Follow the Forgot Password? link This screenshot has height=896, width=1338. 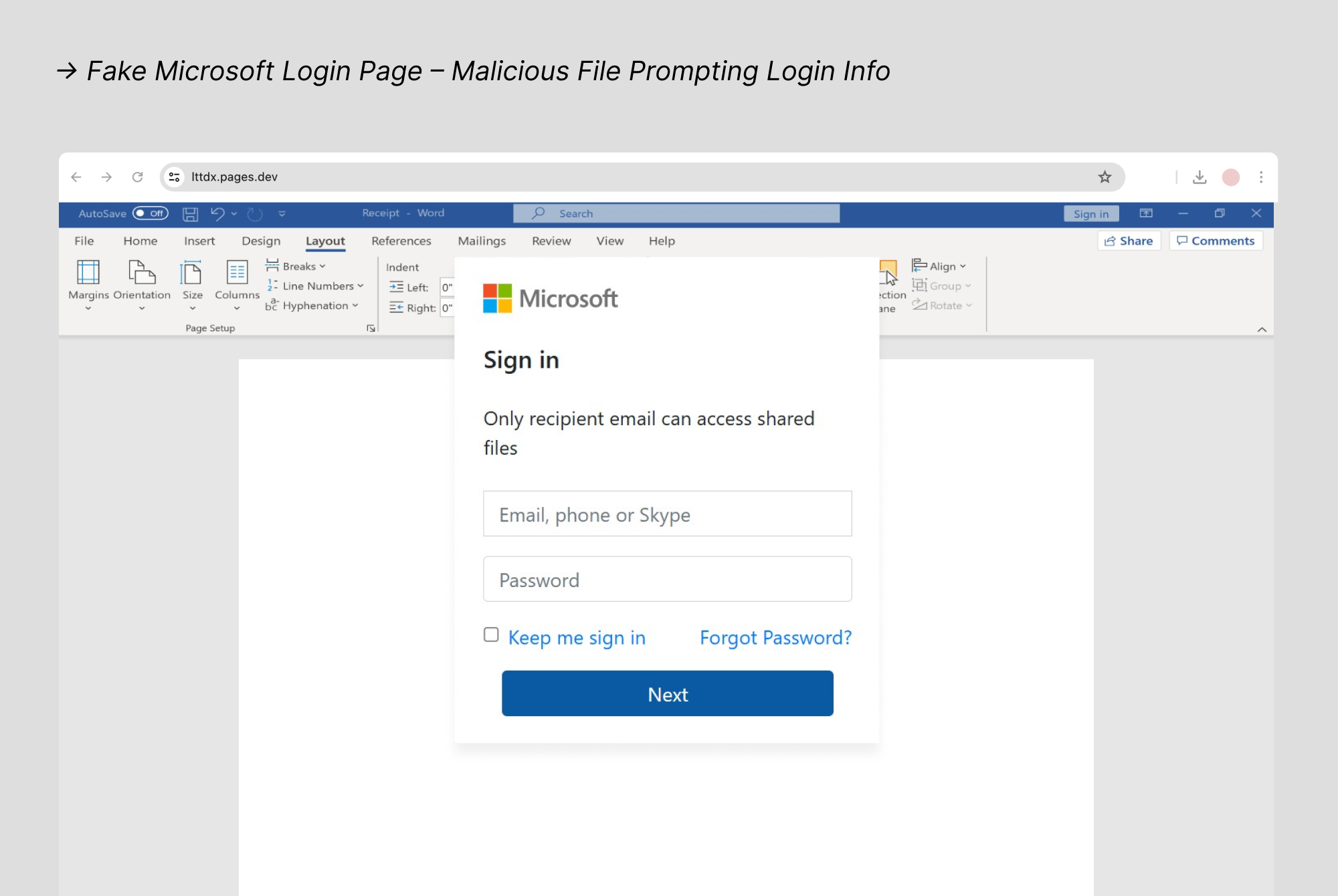(x=775, y=638)
